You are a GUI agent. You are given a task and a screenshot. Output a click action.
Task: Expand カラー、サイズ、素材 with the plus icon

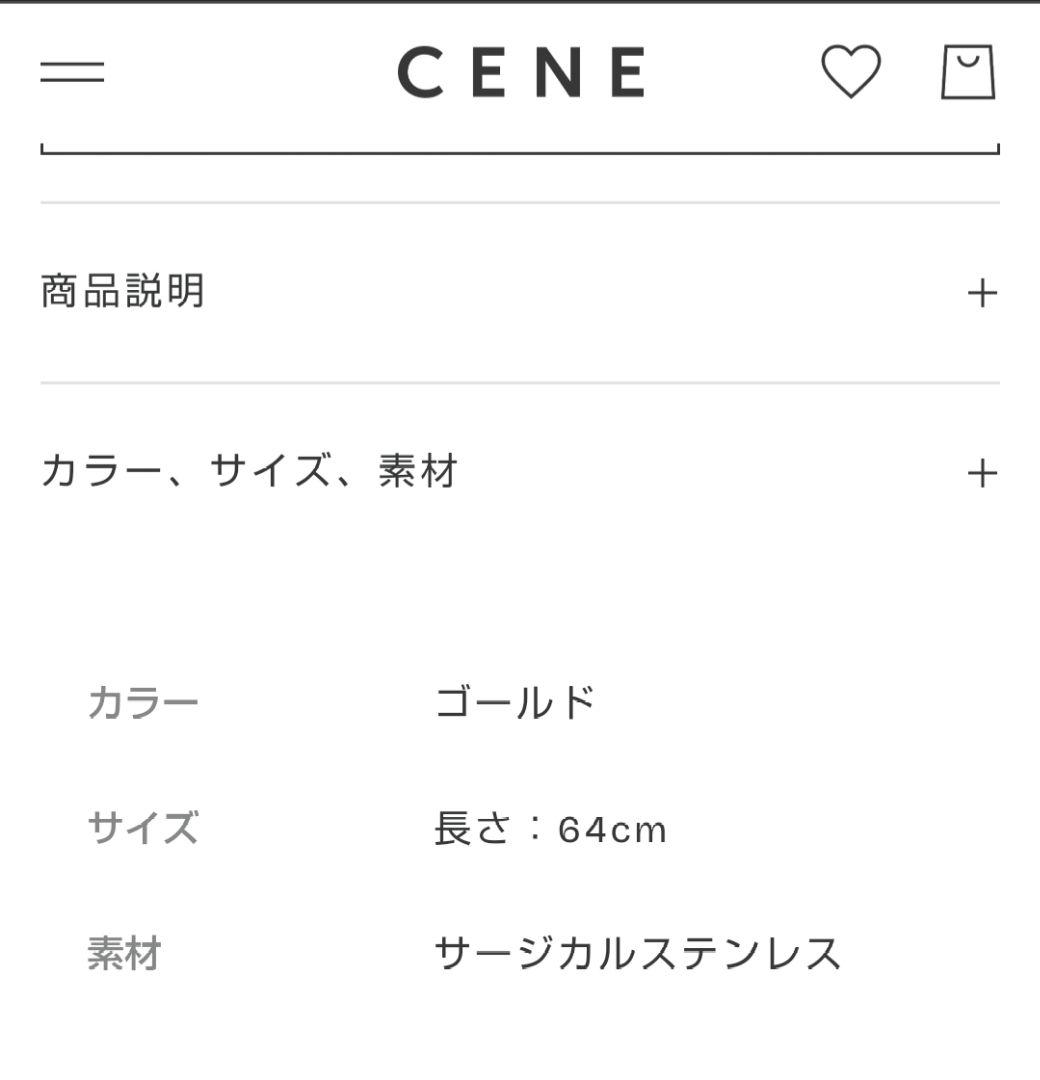982,473
